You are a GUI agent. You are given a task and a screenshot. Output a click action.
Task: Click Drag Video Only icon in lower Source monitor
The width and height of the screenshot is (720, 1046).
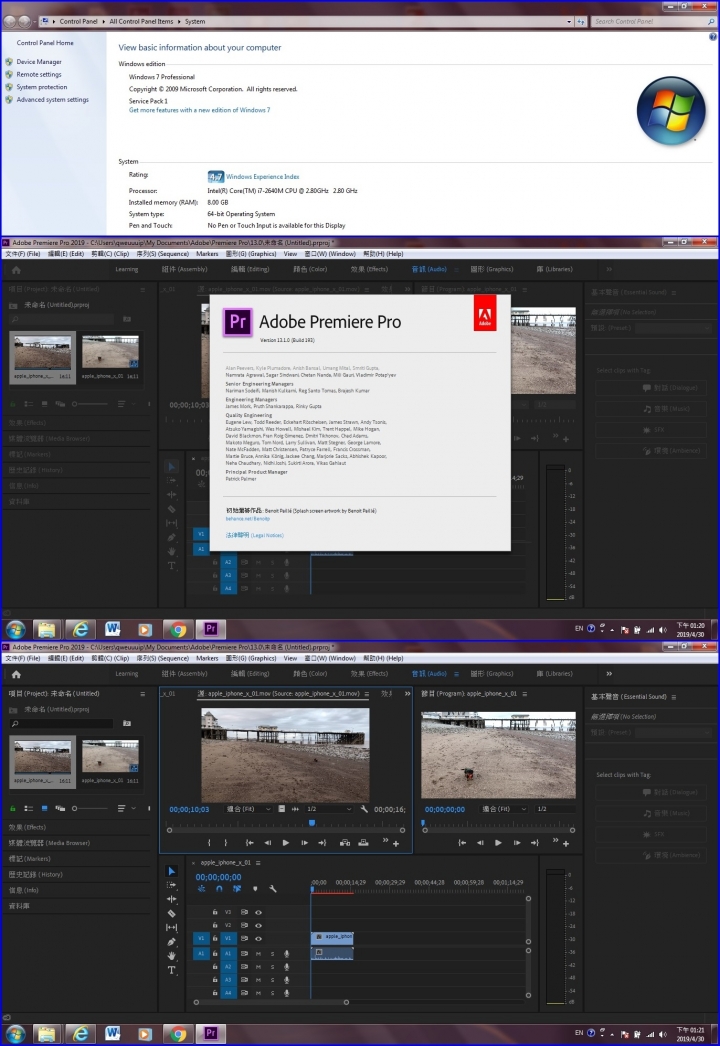[x=282, y=809]
